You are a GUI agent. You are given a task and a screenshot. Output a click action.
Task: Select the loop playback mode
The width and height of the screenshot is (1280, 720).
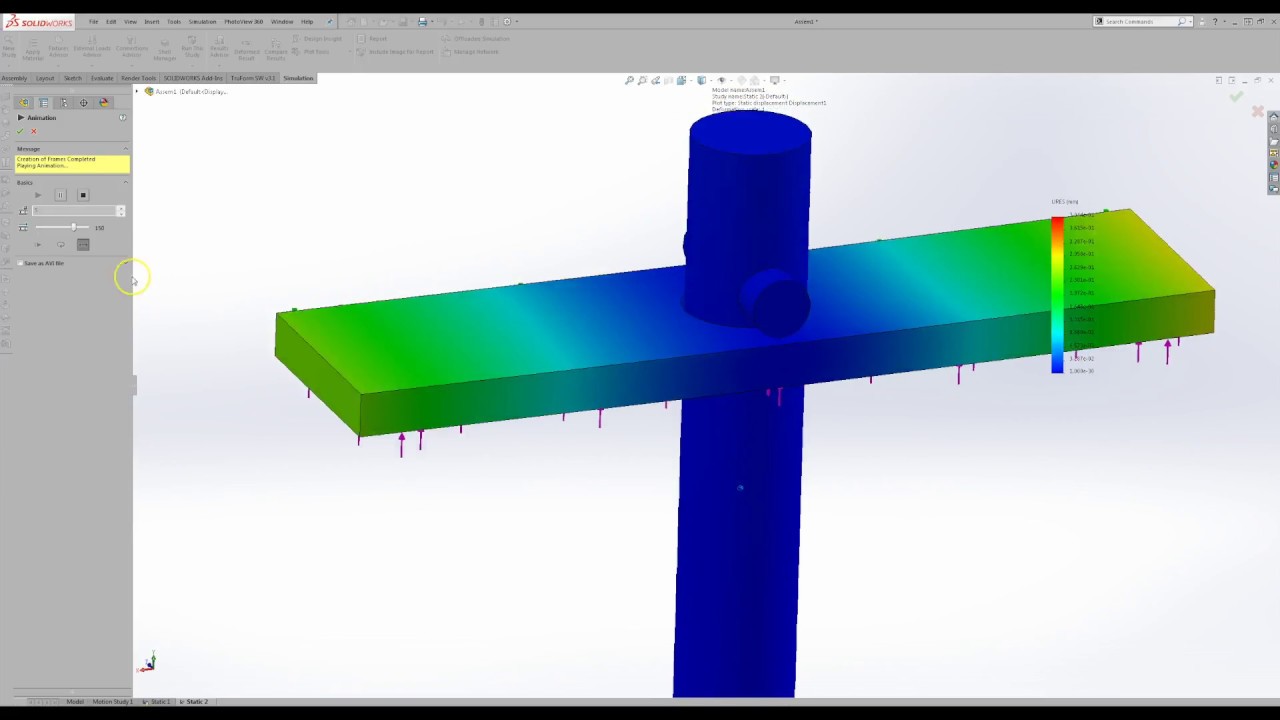pyautogui.click(x=60, y=245)
